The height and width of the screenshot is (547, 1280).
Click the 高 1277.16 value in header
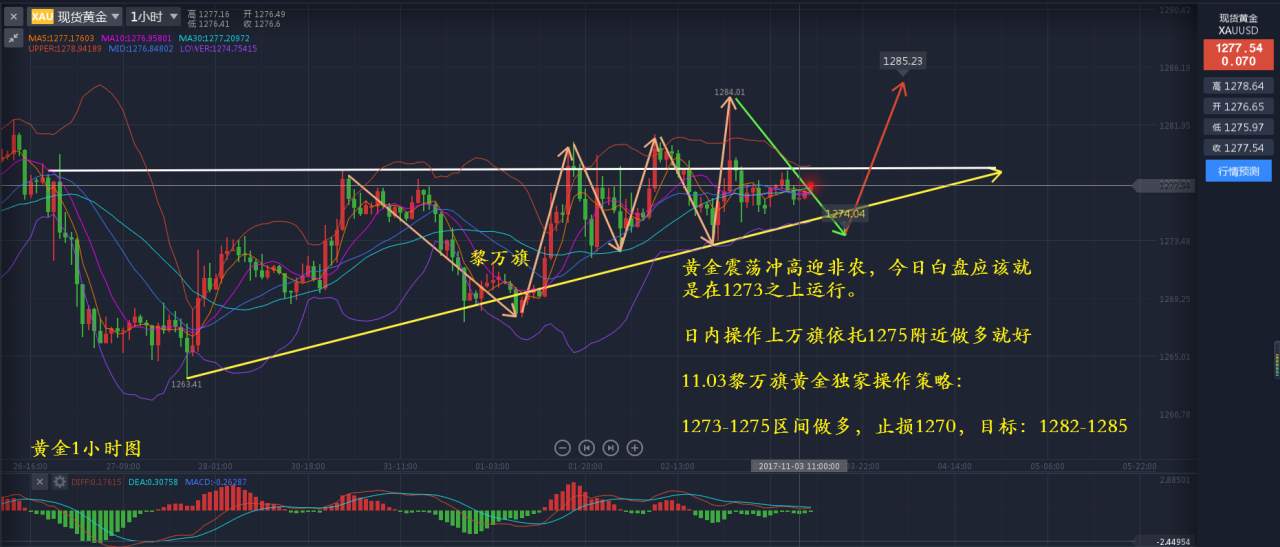click(x=208, y=14)
